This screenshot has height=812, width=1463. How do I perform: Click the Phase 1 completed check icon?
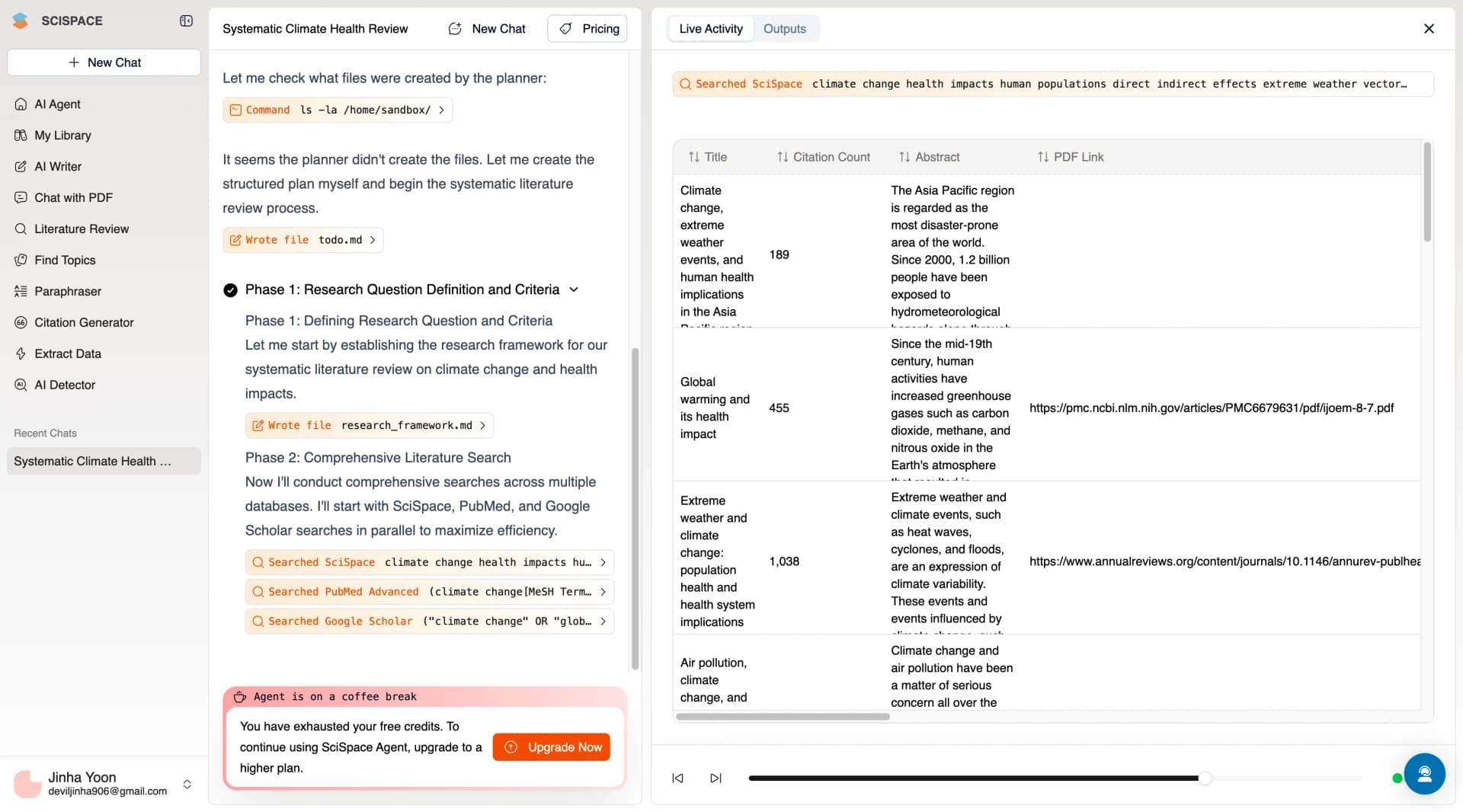coord(230,290)
